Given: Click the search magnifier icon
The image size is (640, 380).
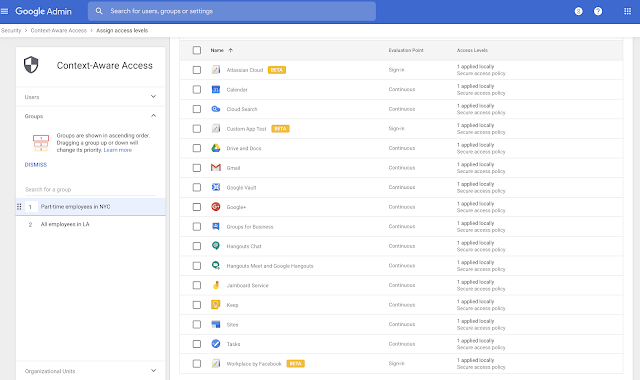Looking at the screenshot, I should [99, 11].
